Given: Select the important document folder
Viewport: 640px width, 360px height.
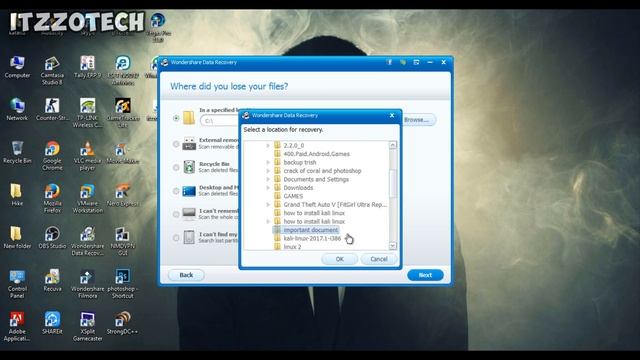Looking at the screenshot, I should pyautogui.click(x=311, y=230).
